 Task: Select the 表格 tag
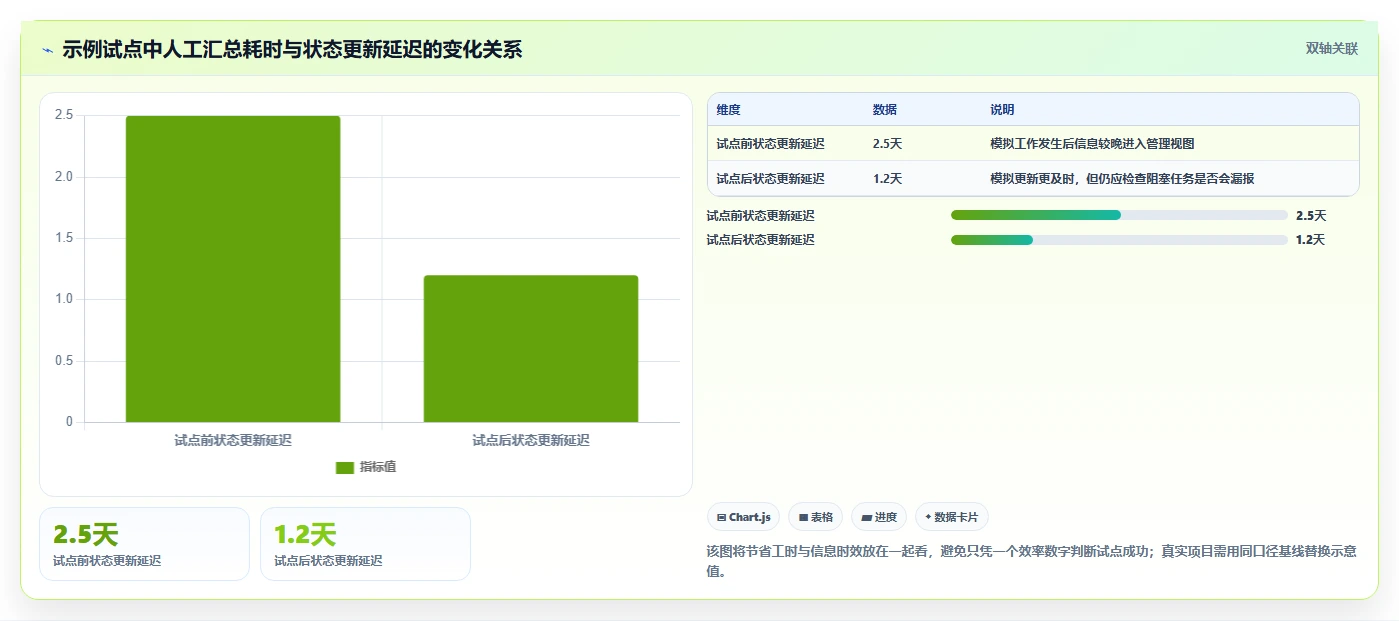pyautogui.click(x=815, y=517)
